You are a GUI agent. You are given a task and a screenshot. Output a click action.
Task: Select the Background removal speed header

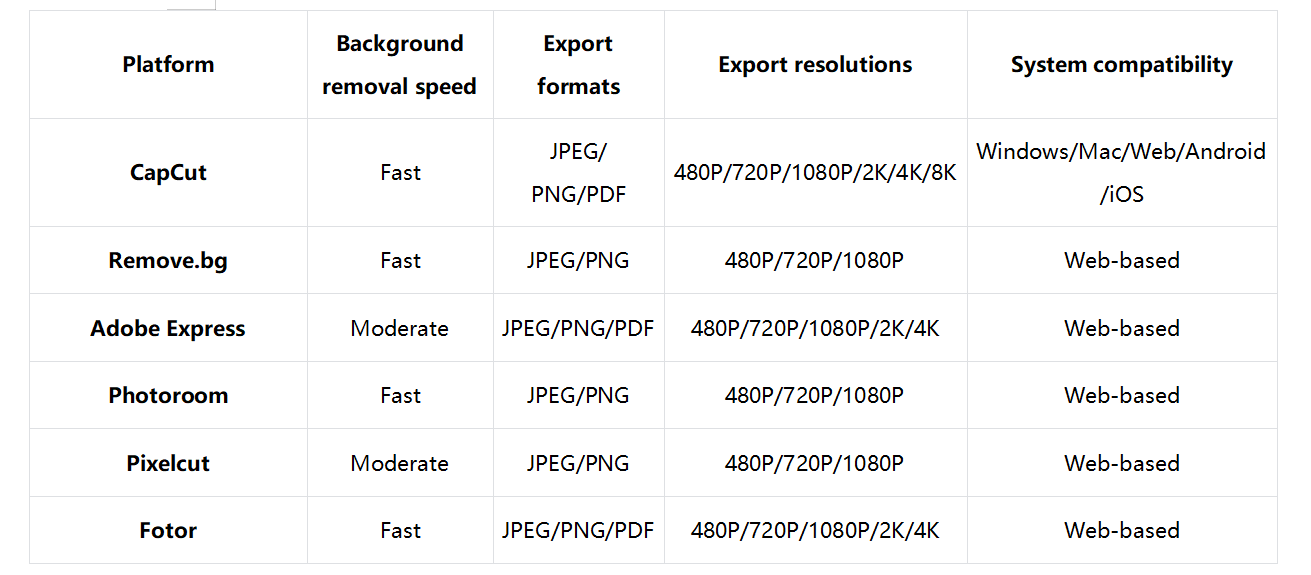[399, 65]
